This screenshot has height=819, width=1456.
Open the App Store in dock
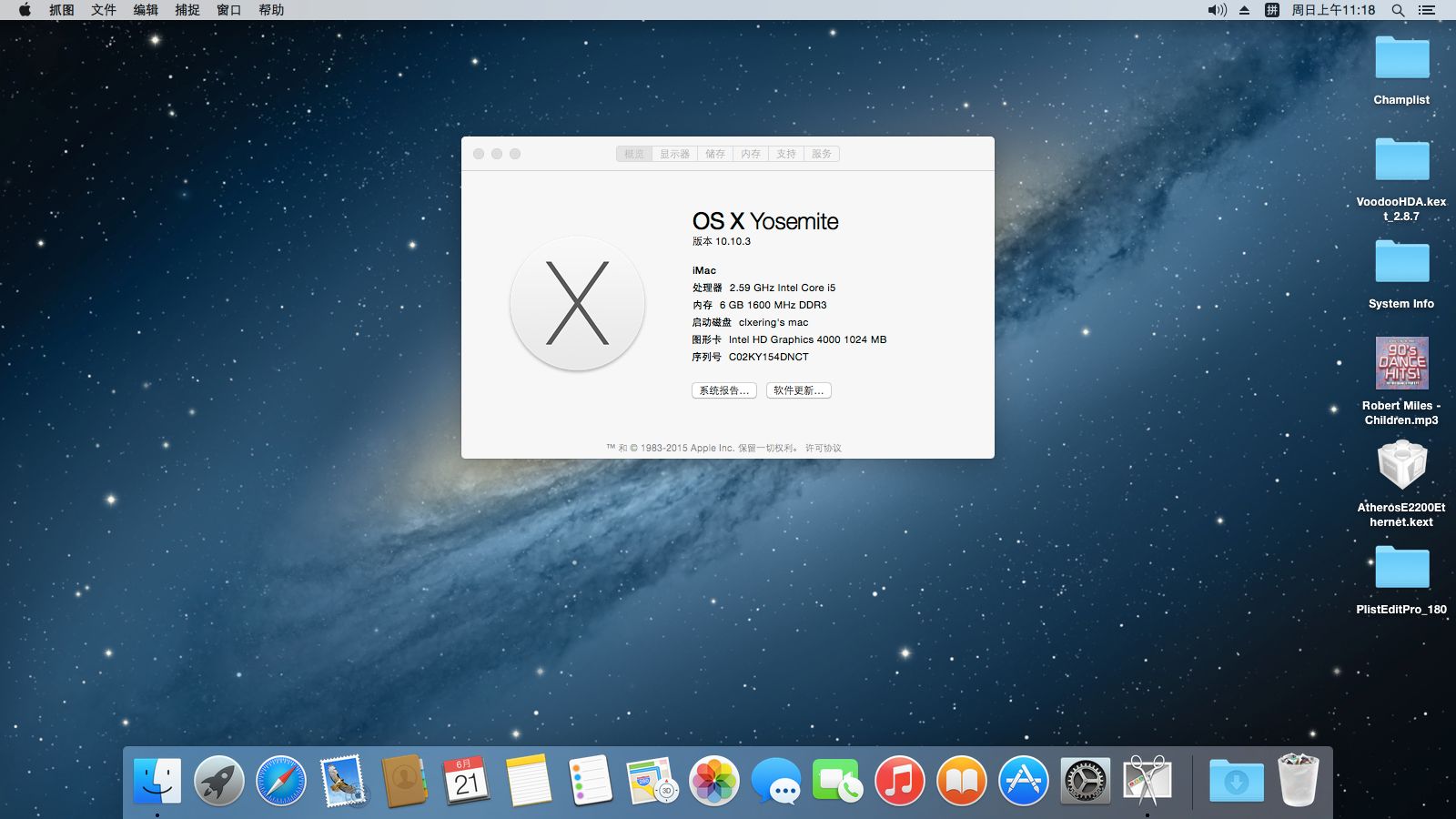click(1024, 781)
